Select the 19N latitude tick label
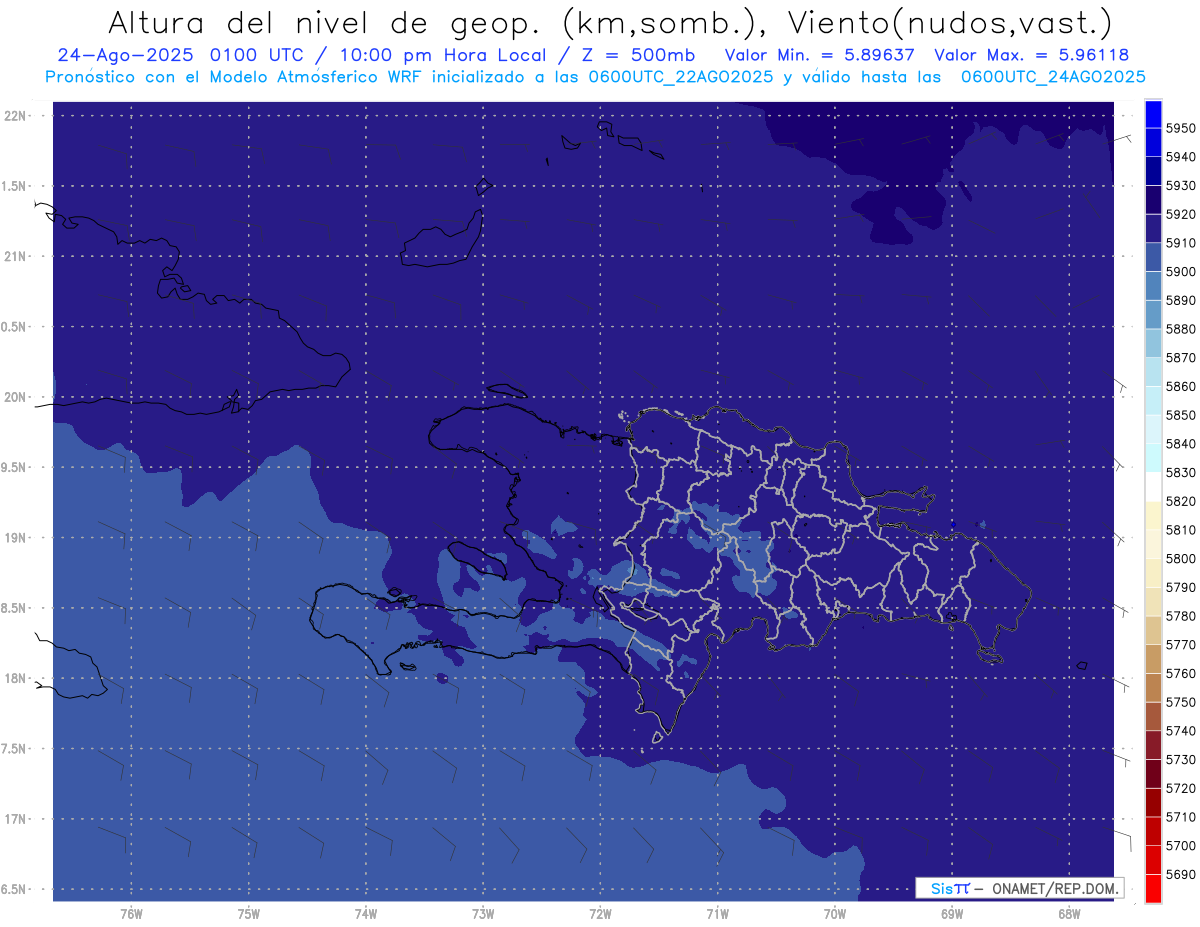The width and height of the screenshot is (1200, 927). click(x=16, y=537)
